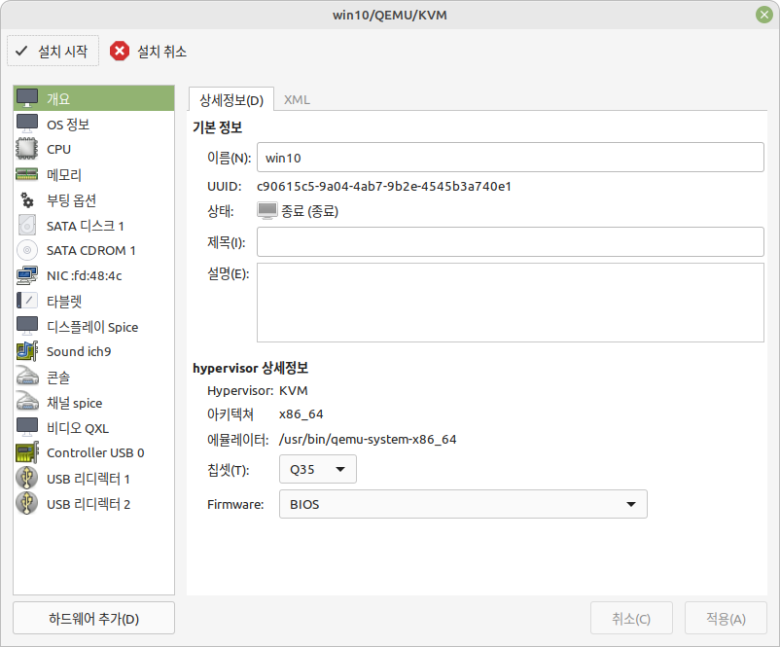
Task: Open the Firmware BIOS dropdown
Action: (x=463, y=504)
